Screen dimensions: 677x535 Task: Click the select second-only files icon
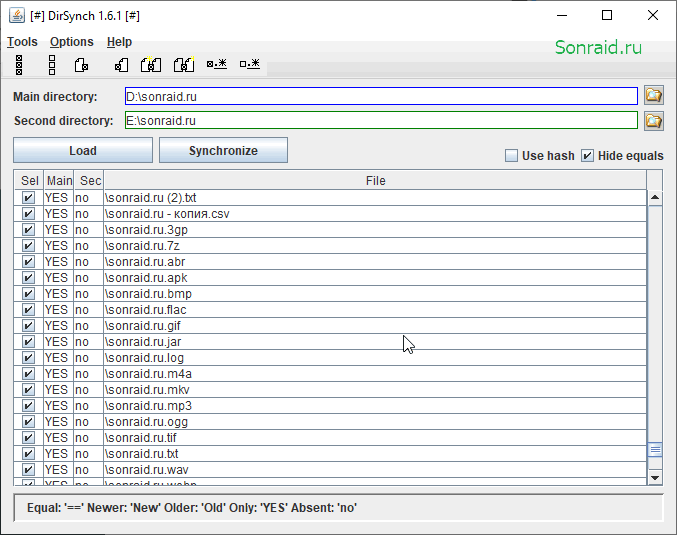point(121,65)
